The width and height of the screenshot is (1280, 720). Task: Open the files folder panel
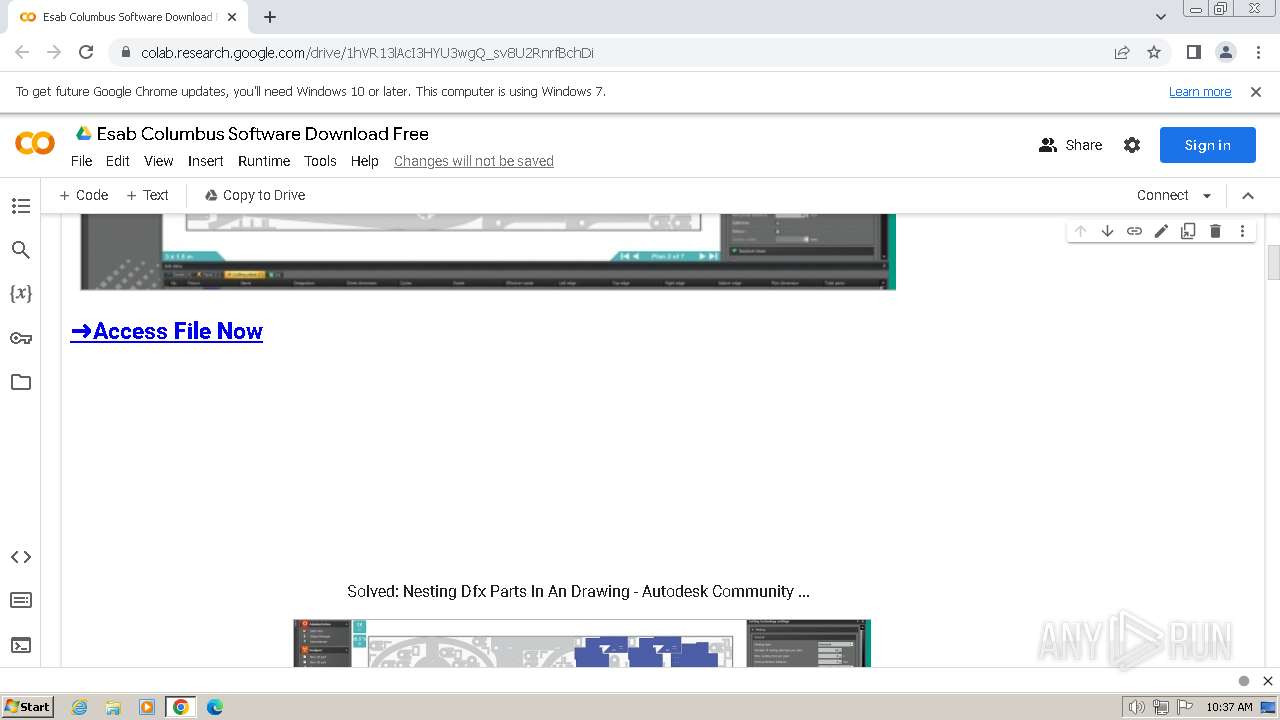[x=21, y=382]
